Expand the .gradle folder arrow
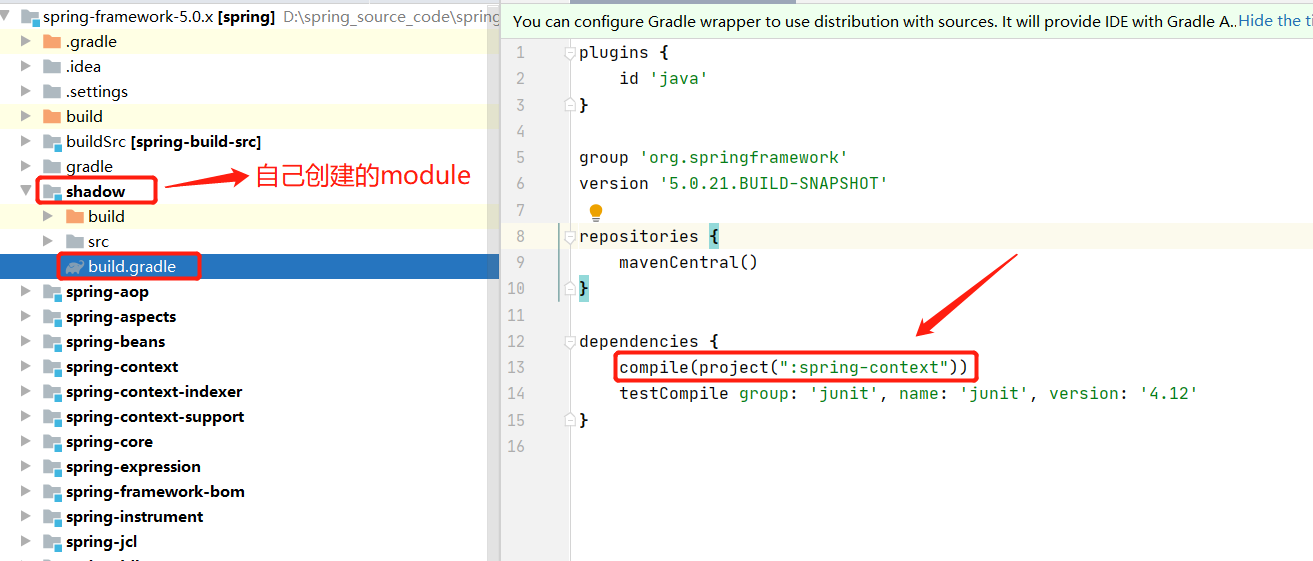Viewport: 1313px width, 561px height. [x=26, y=41]
